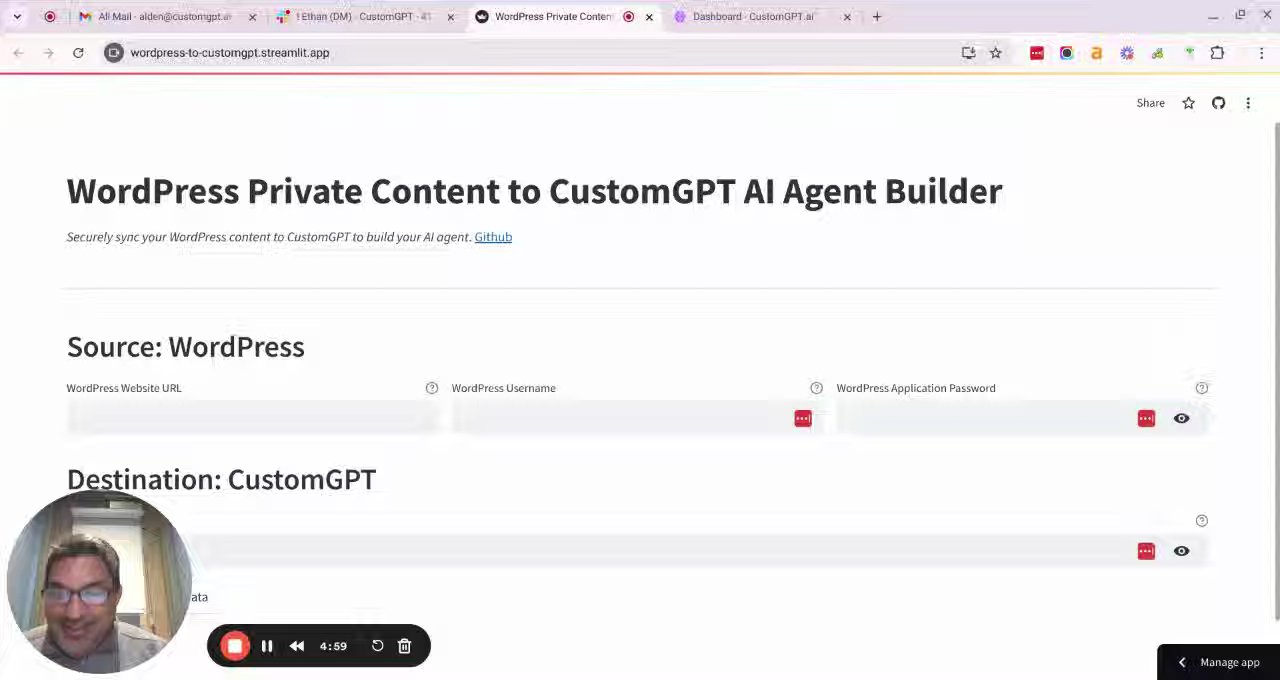The image size is (1280, 680).
Task: Toggle visibility of the CustomGPT destination key
Action: (x=1181, y=551)
